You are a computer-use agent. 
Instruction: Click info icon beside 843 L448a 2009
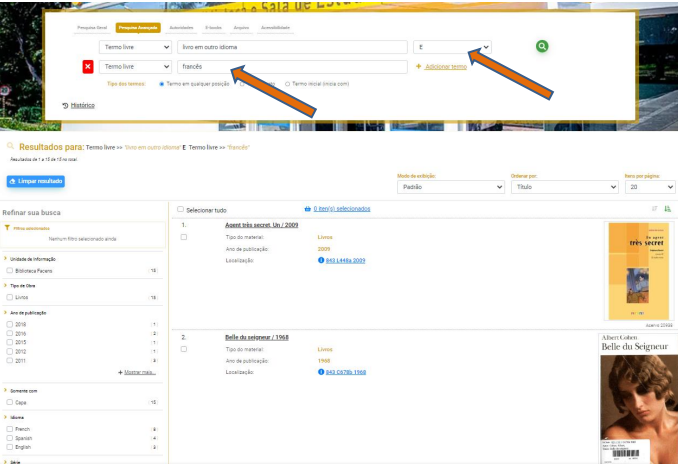point(321,260)
